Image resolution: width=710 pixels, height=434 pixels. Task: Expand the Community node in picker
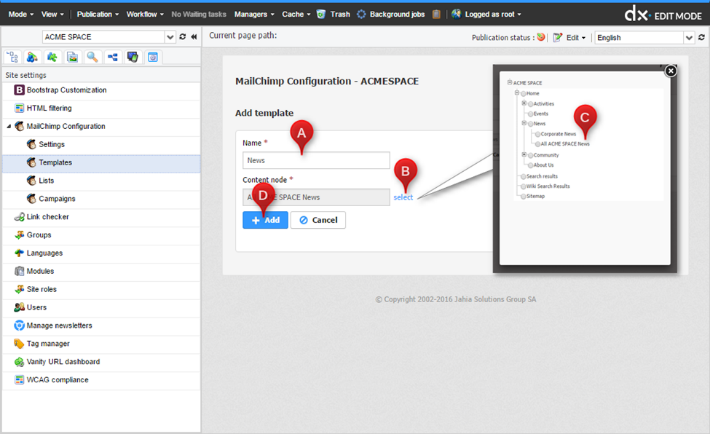point(524,154)
